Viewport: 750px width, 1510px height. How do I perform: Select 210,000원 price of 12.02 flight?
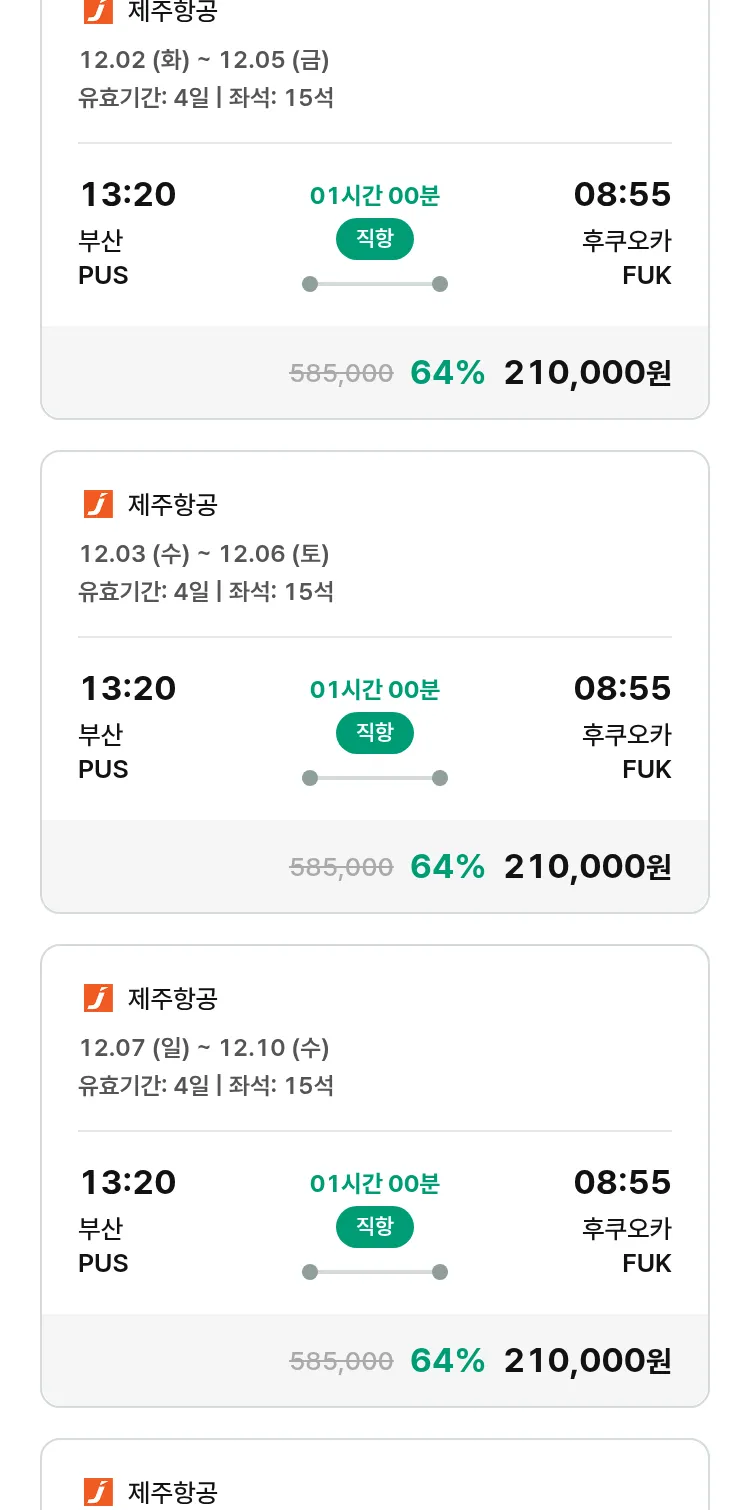[x=587, y=373]
